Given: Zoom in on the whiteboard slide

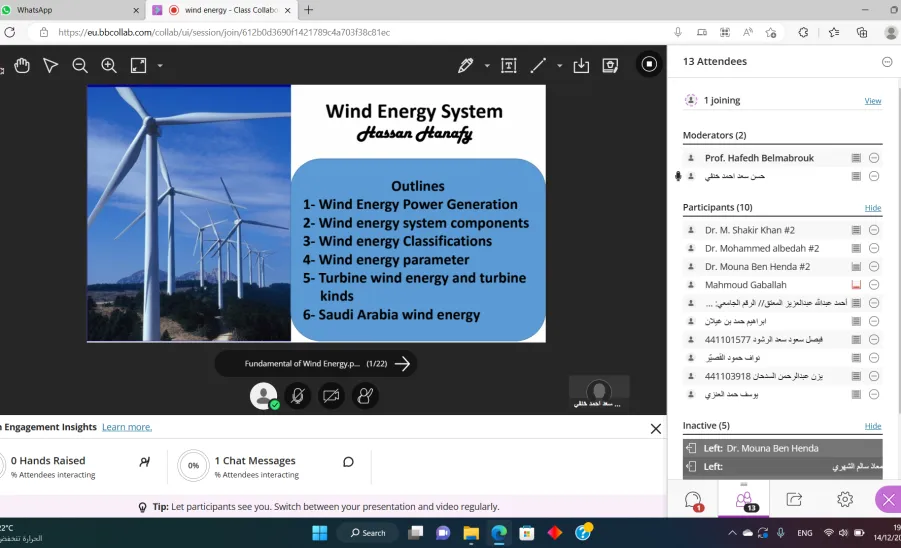Looking at the screenshot, I should point(109,65).
